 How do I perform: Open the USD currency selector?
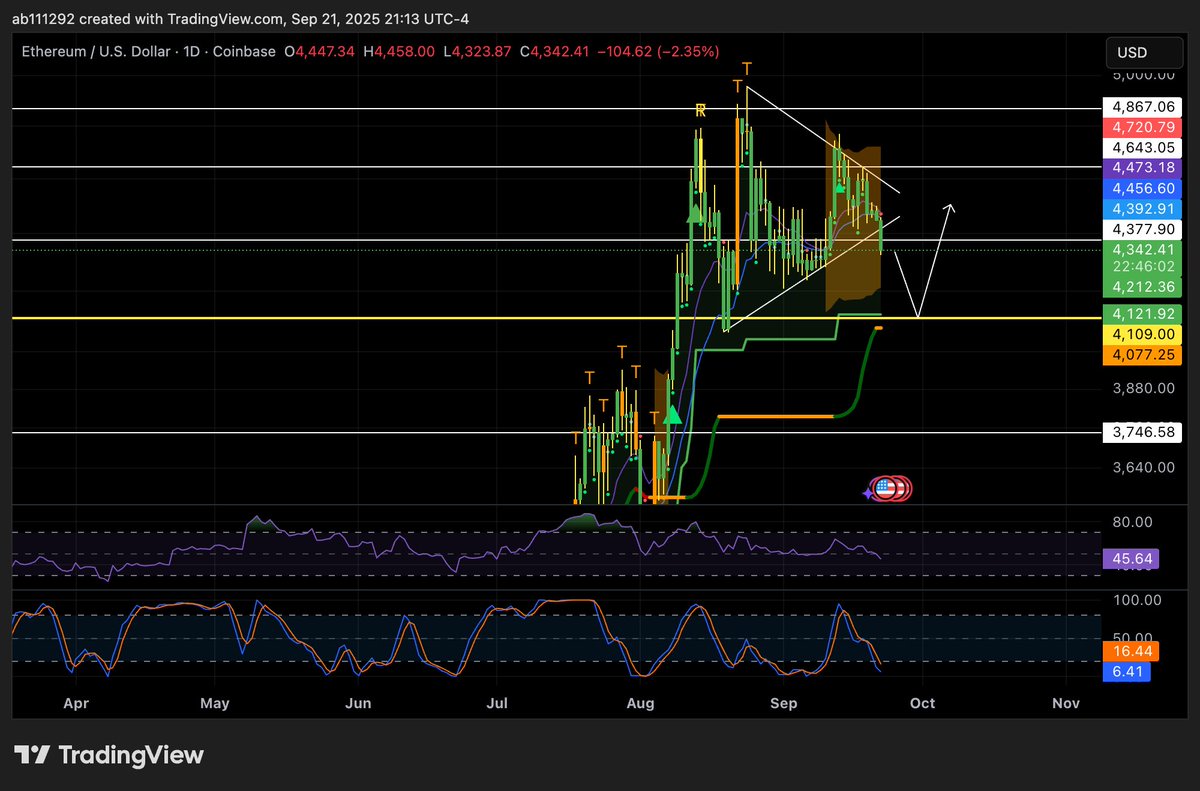(1143, 52)
